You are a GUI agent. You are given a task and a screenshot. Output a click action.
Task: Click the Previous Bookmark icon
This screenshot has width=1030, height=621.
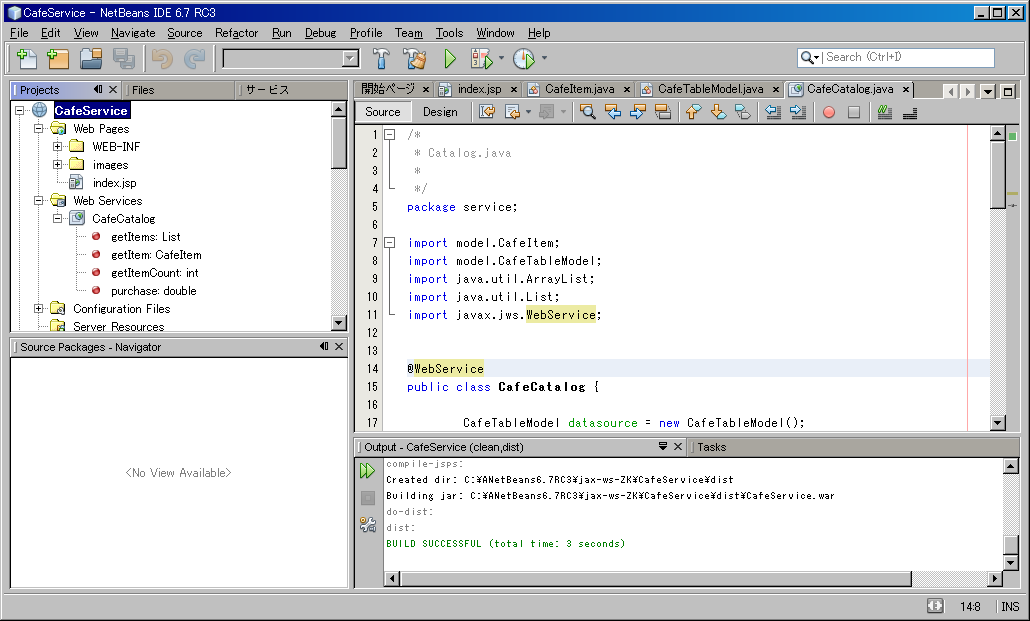coord(693,112)
